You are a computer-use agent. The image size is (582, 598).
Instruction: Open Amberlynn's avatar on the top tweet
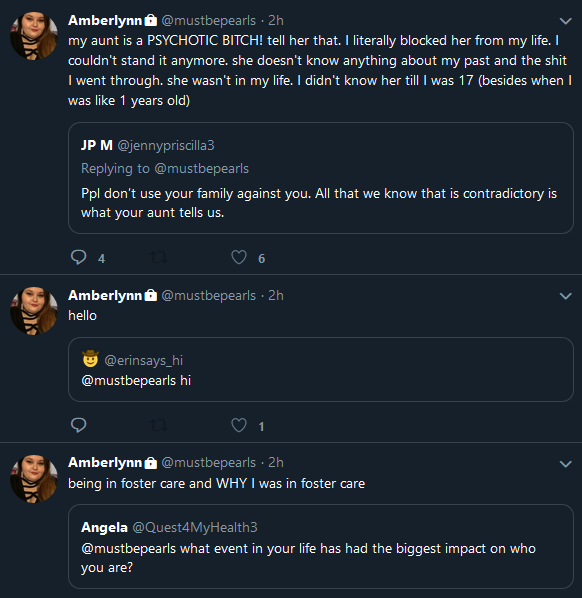[x=34, y=36]
